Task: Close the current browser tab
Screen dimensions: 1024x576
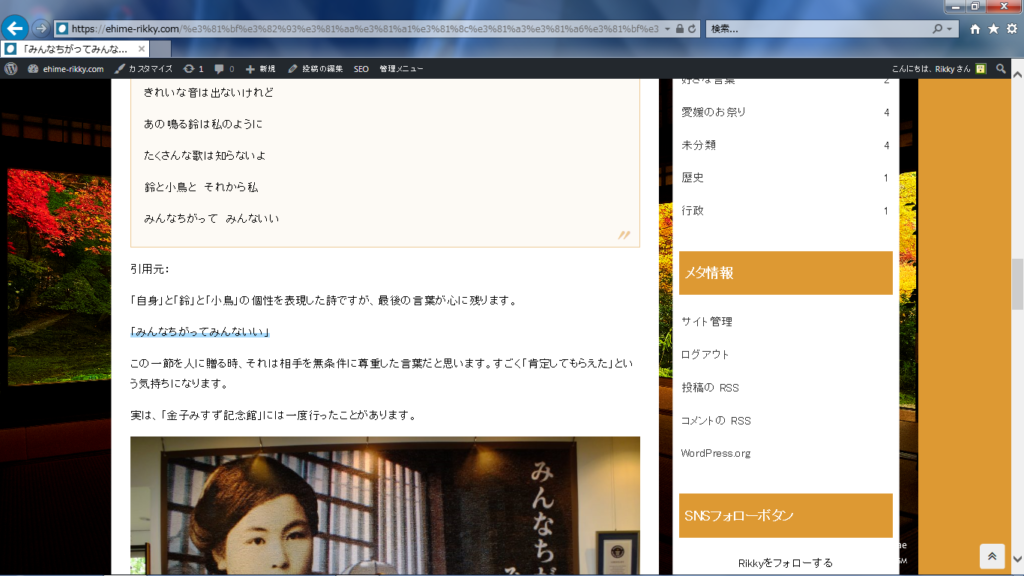Action: [142, 48]
